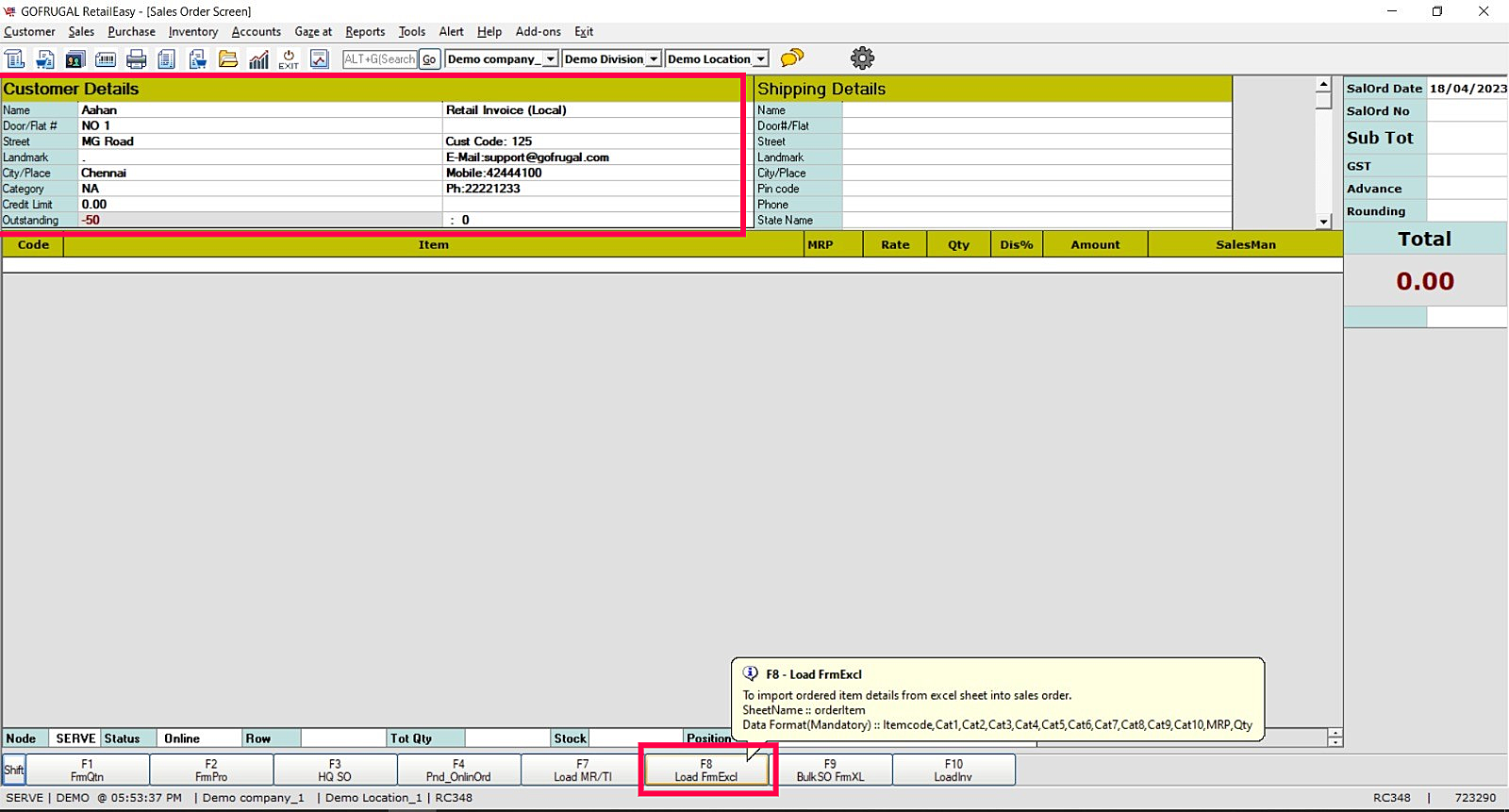
Task: Click the lined document list toolbar icon
Action: pos(167,58)
